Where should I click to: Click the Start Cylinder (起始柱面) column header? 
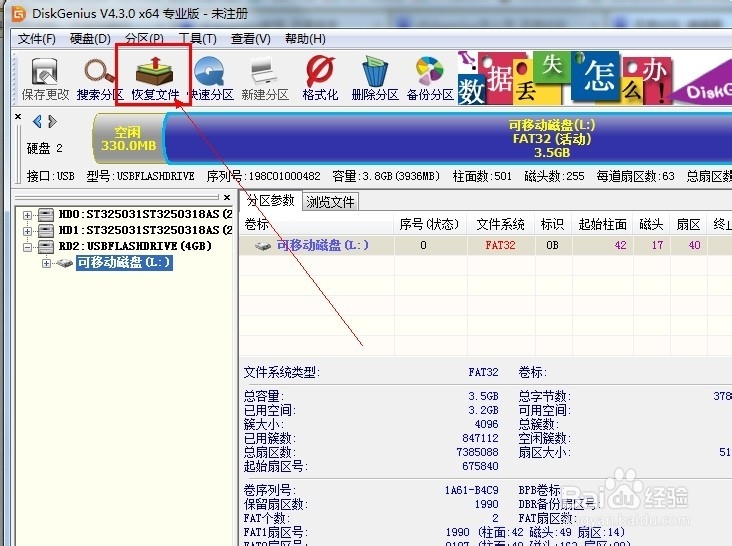(603, 224)
